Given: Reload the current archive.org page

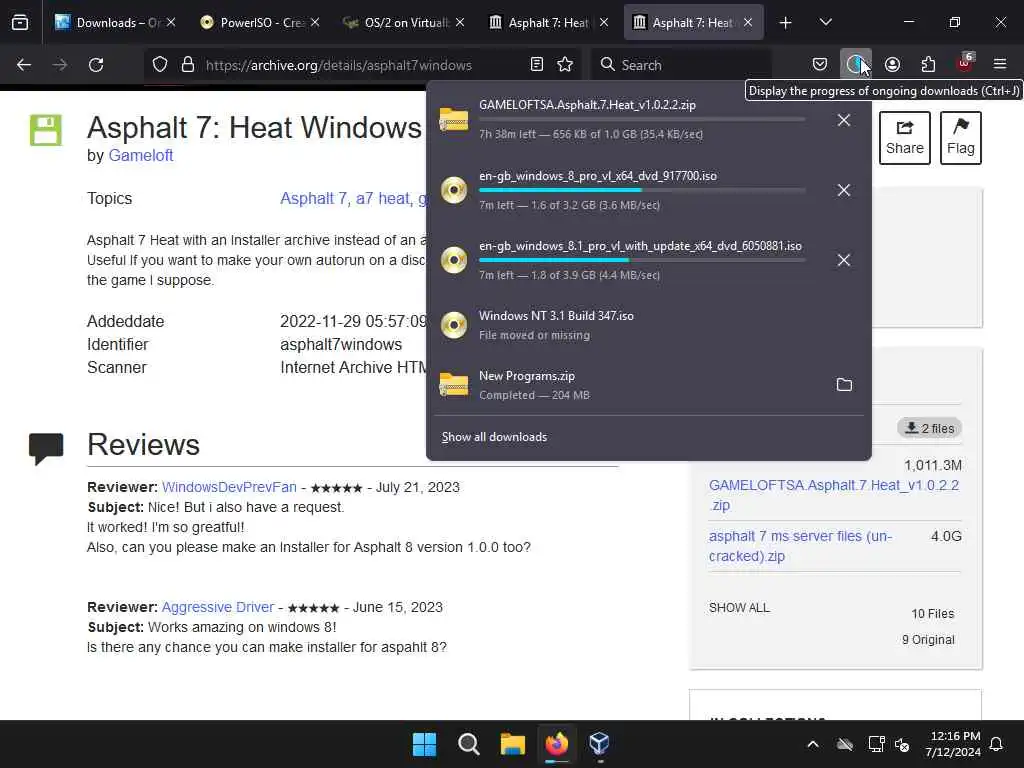Looking at the screenshot, I should coord(96,65).
